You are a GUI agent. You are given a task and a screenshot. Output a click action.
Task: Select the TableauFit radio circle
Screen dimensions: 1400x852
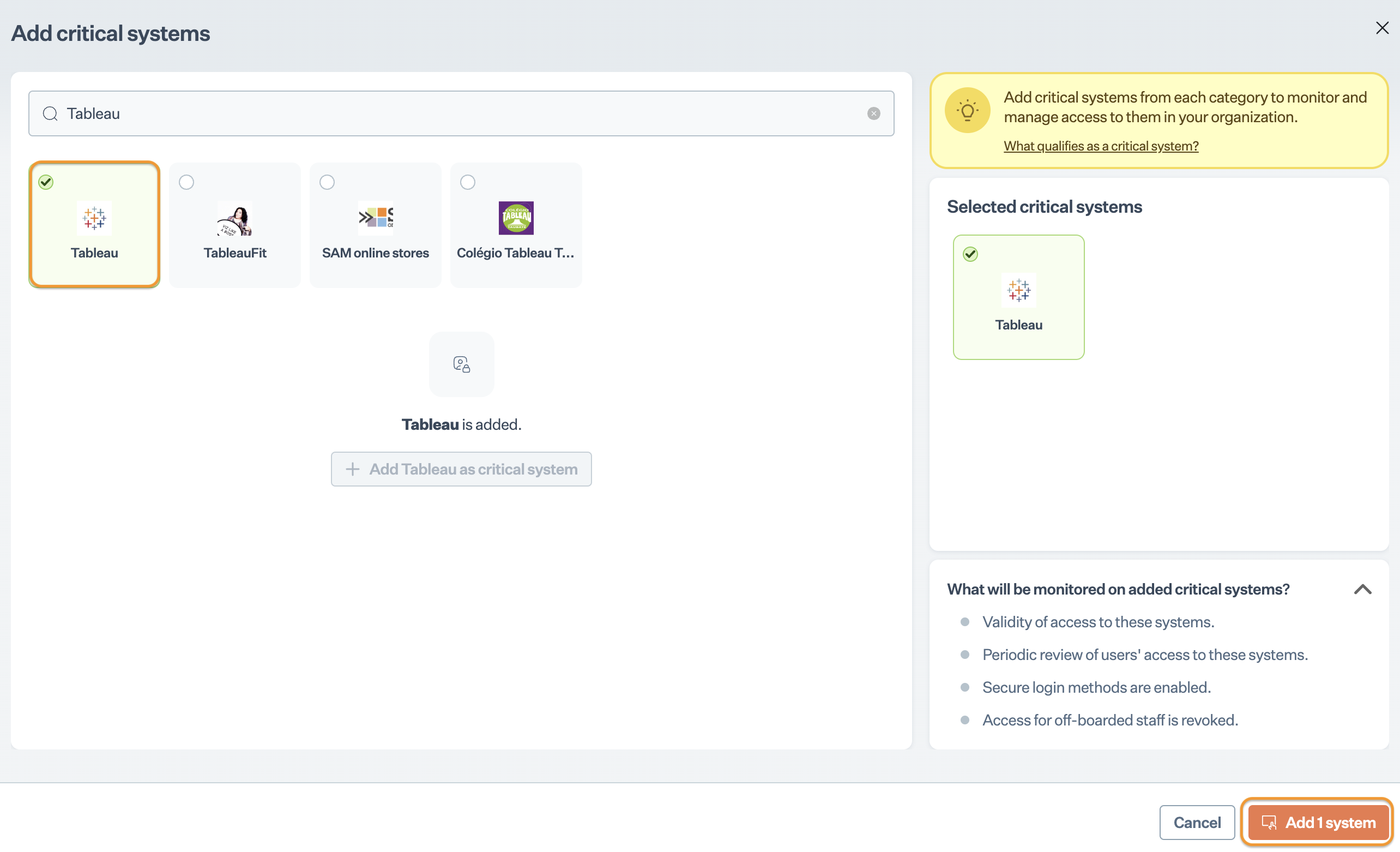pyautogui.click(x=186, y=182)
